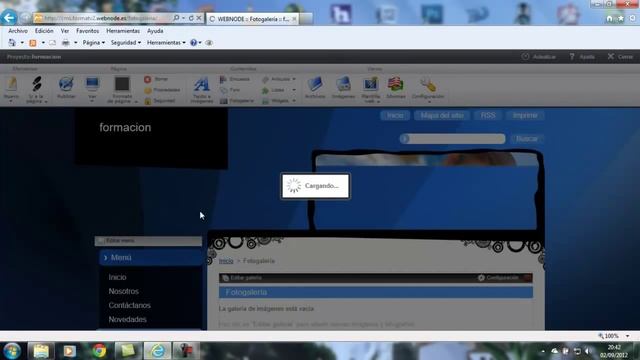Add an Encuesta poll content
Screen dimensions: 640x360
235,79
